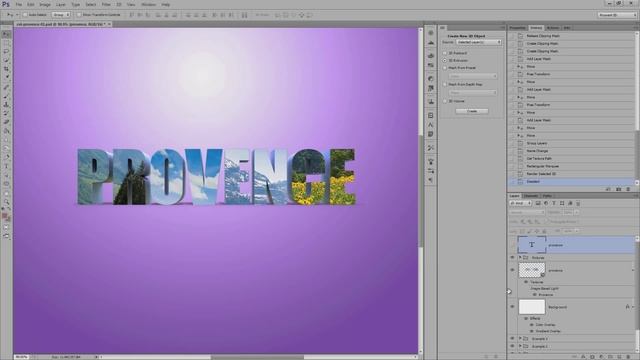
Task: Select the Move tool in the toolbox
Action: [6, 34]
